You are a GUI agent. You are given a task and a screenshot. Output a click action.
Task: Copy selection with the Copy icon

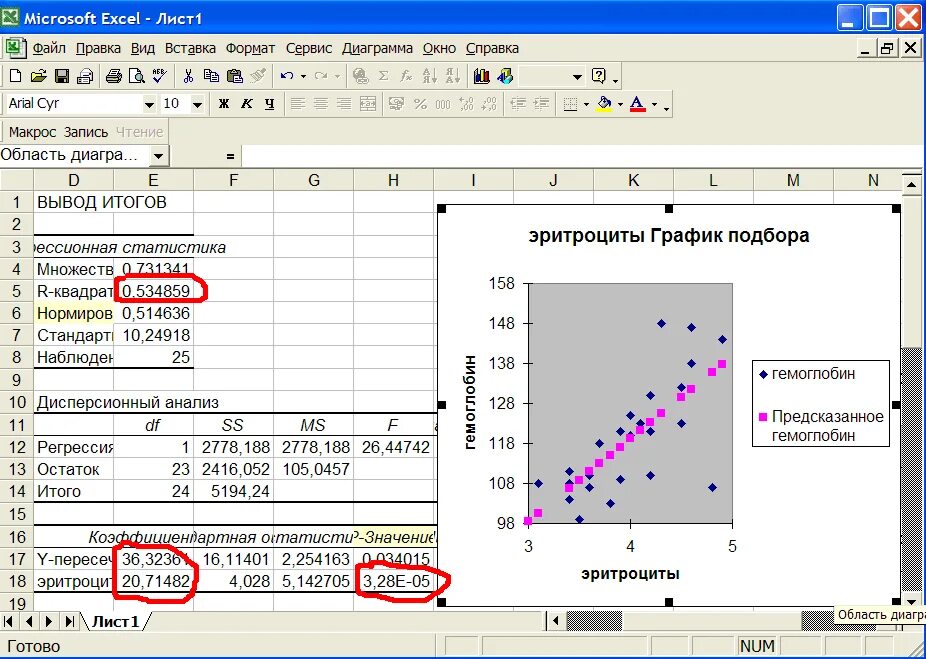tap(211, 76)
